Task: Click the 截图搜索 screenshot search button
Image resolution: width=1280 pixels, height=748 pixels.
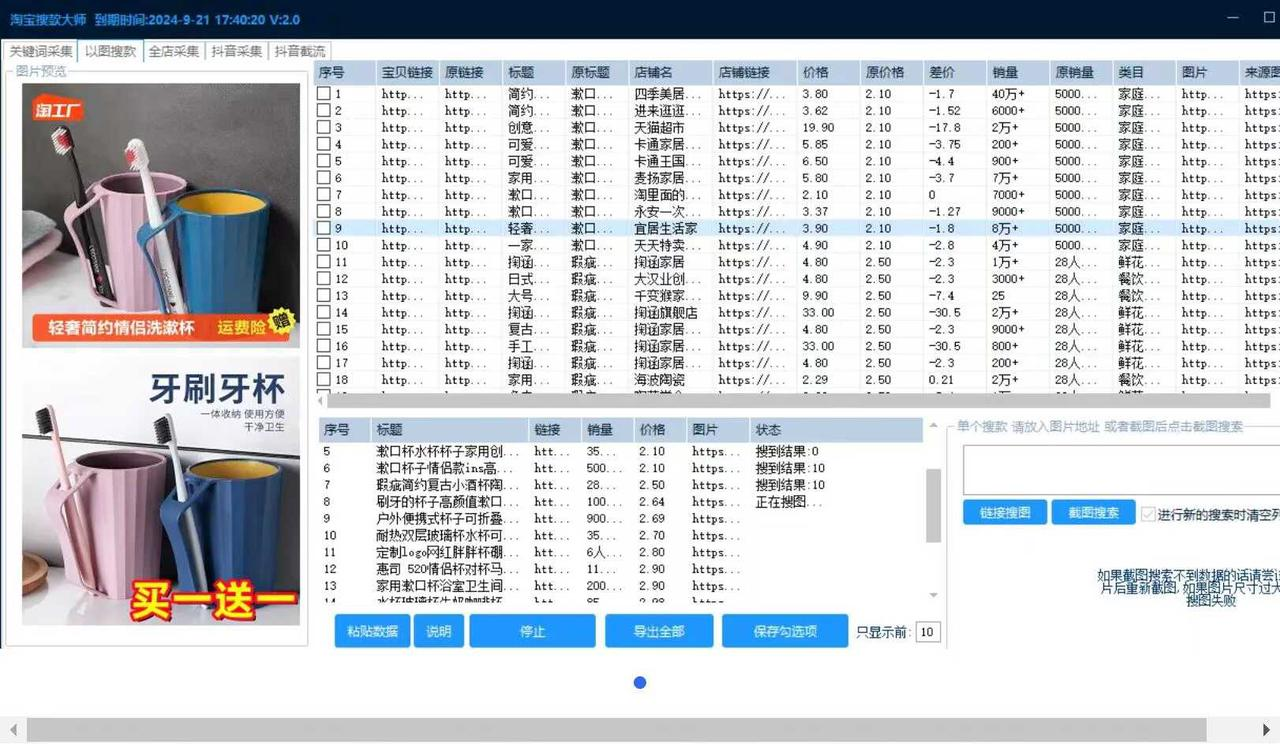Action: click(1093, 513)
